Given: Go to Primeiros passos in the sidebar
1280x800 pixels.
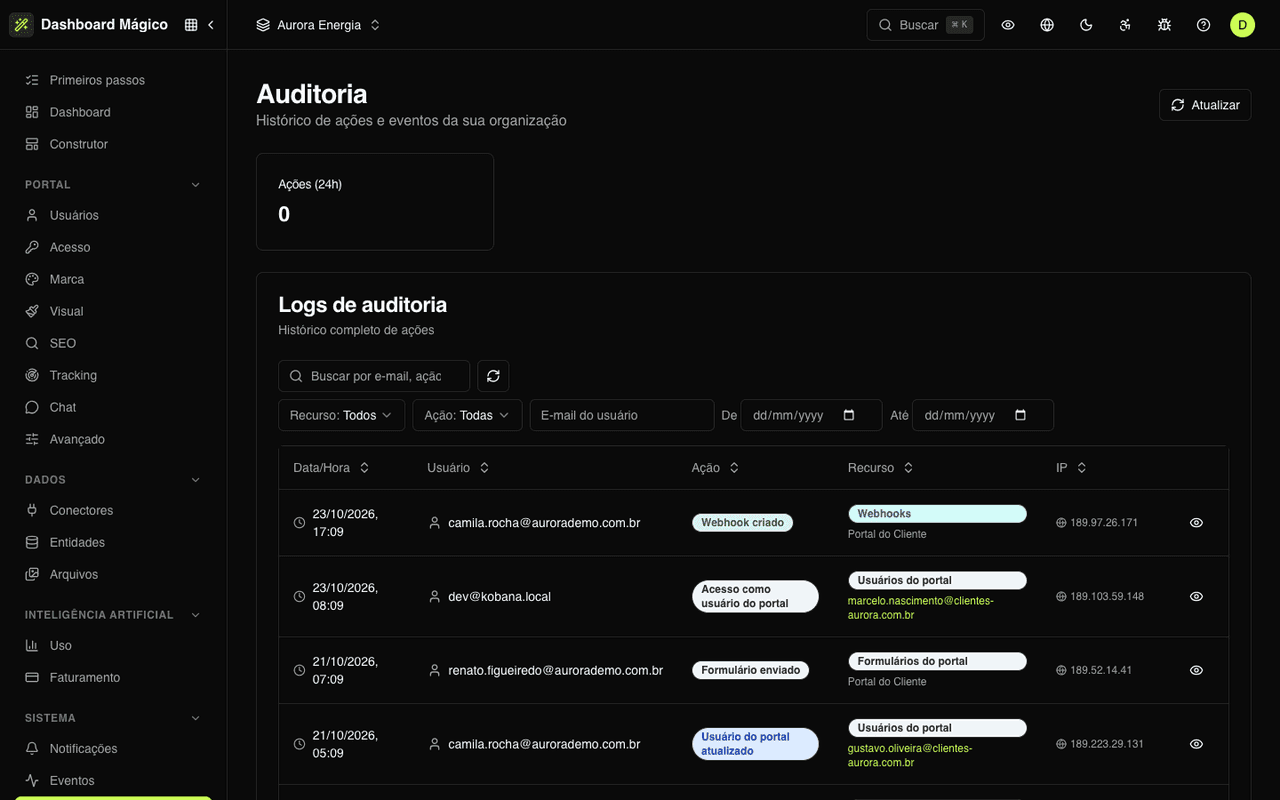Looking at the screenshot, I should 113,80.
